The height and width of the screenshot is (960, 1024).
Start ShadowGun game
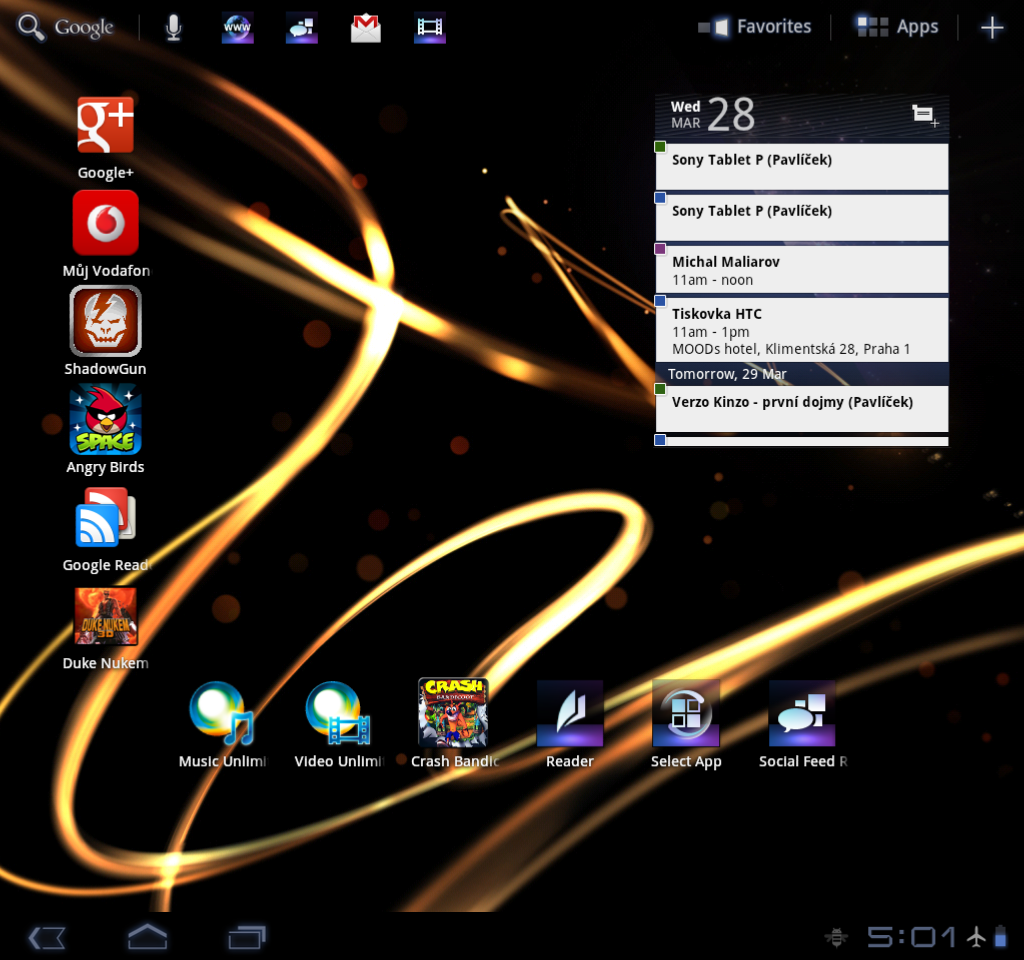click(x=105, y=321)
